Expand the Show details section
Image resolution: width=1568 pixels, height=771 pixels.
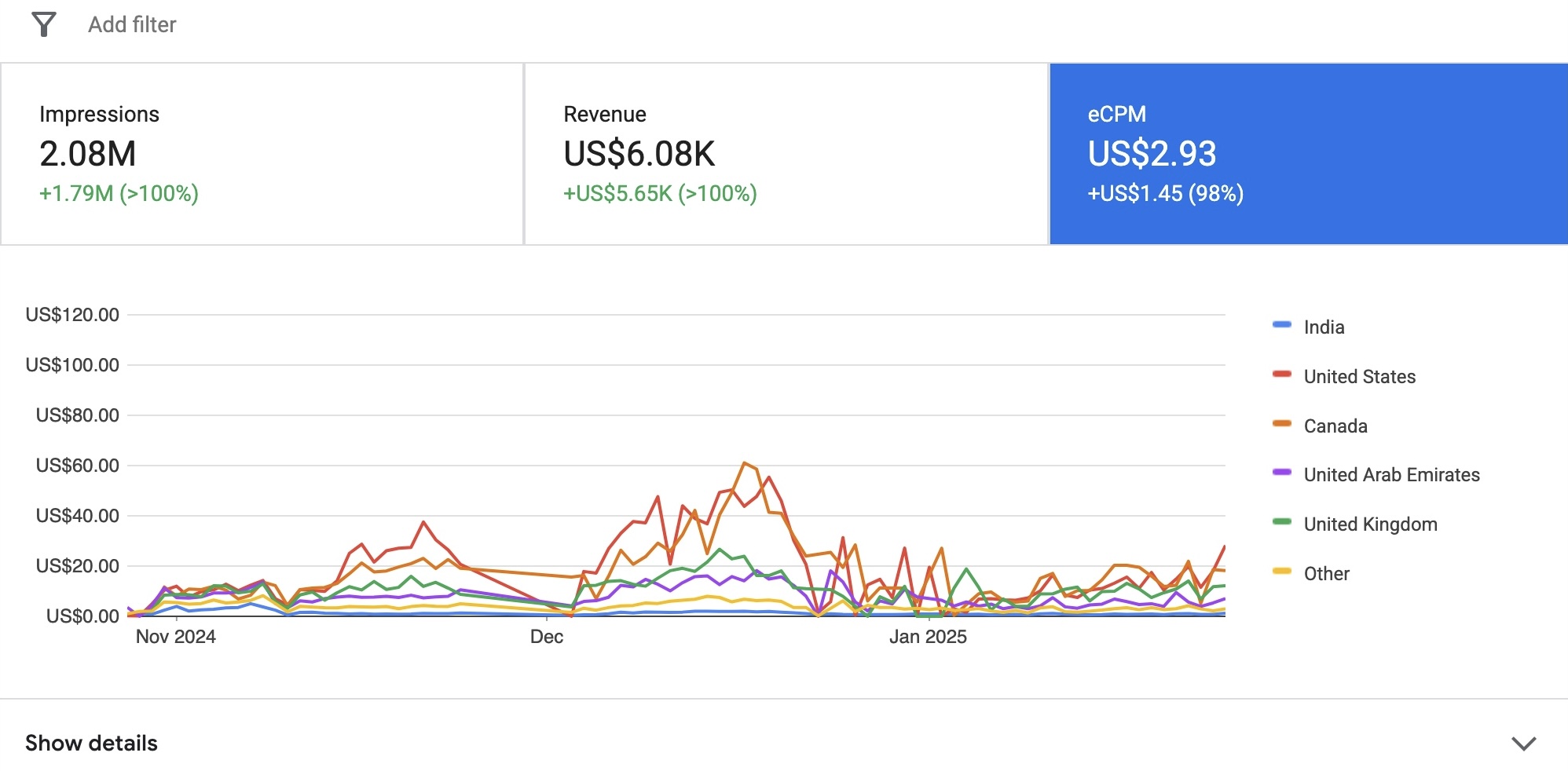[x=91, y=743]
